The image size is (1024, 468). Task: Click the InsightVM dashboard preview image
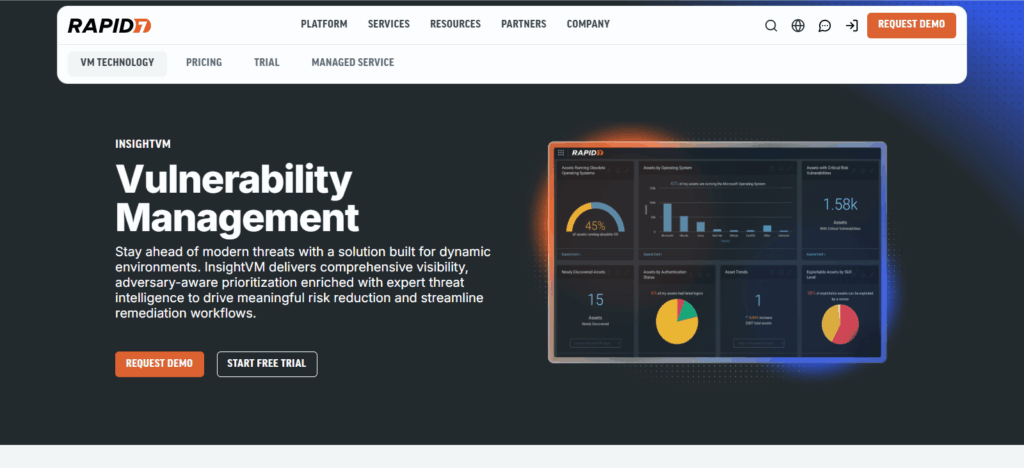[x=717, y=252]
